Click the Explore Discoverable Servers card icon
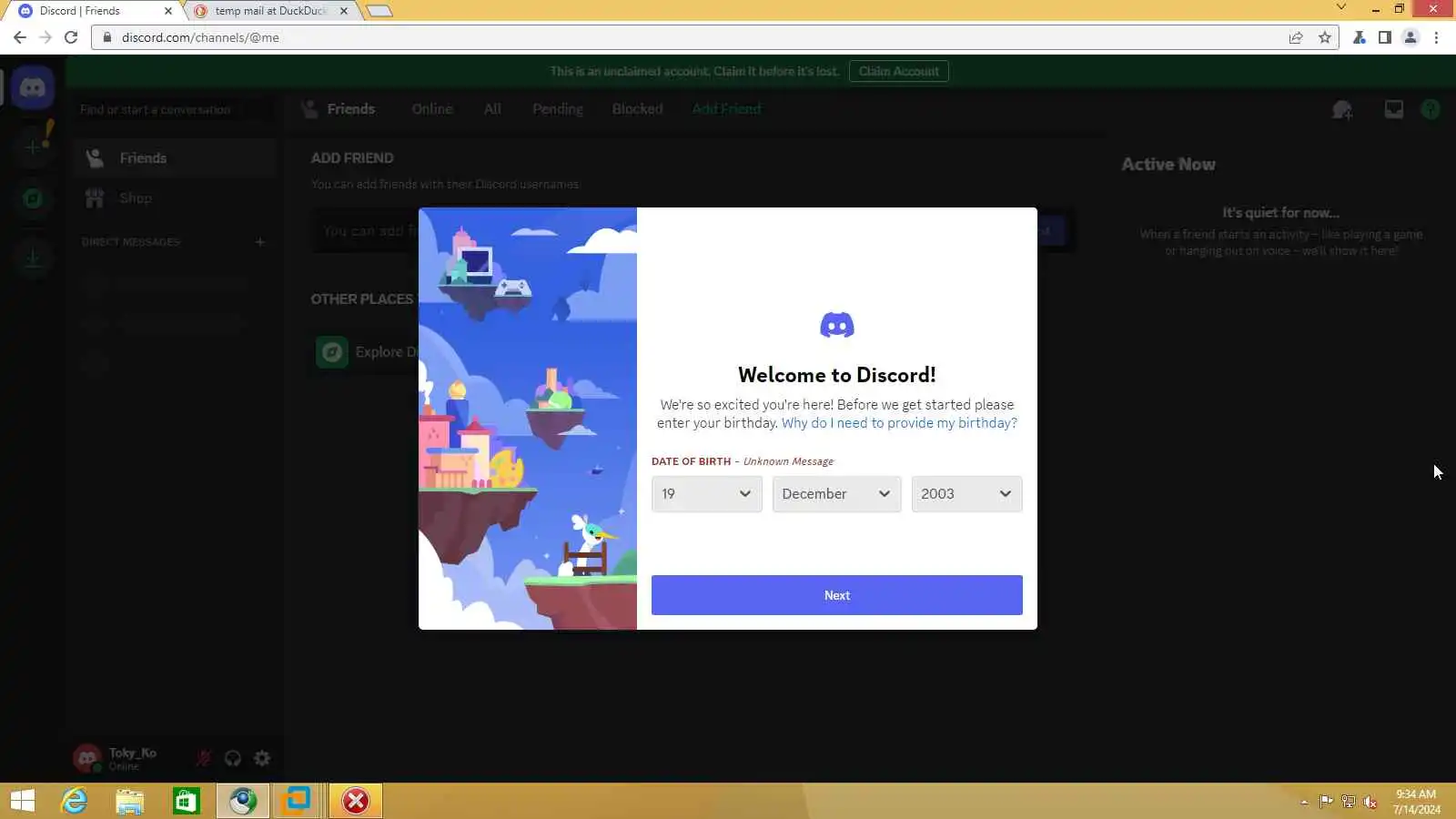 point(332,352)
